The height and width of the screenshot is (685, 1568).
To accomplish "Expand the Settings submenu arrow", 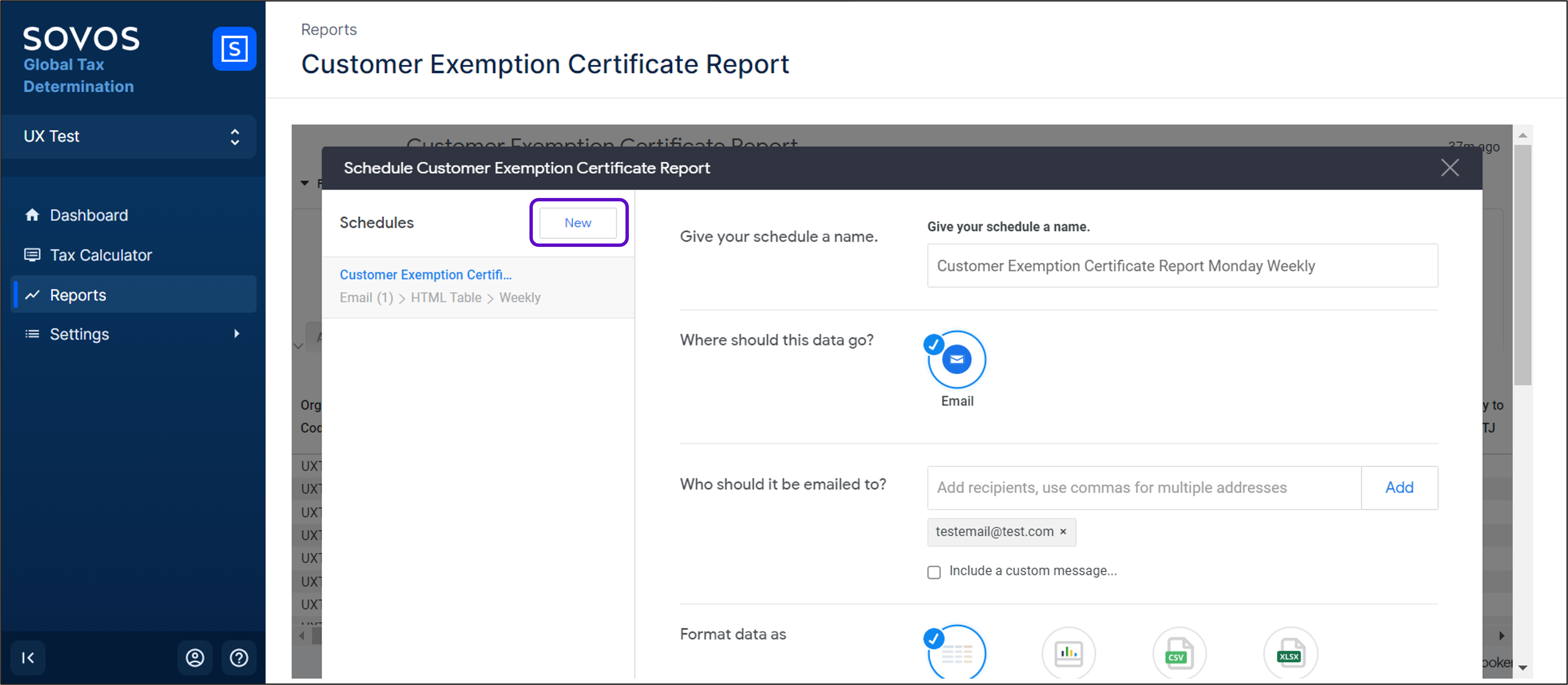I will click(x=237, y=333).
